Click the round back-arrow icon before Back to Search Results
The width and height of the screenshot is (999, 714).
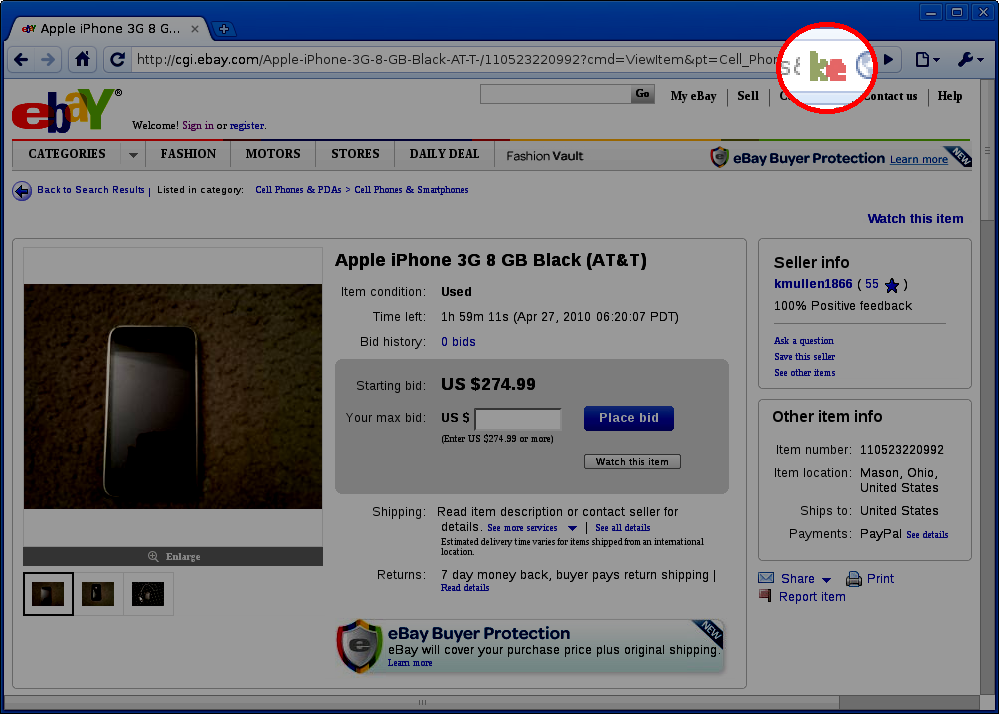pos(22,190)
